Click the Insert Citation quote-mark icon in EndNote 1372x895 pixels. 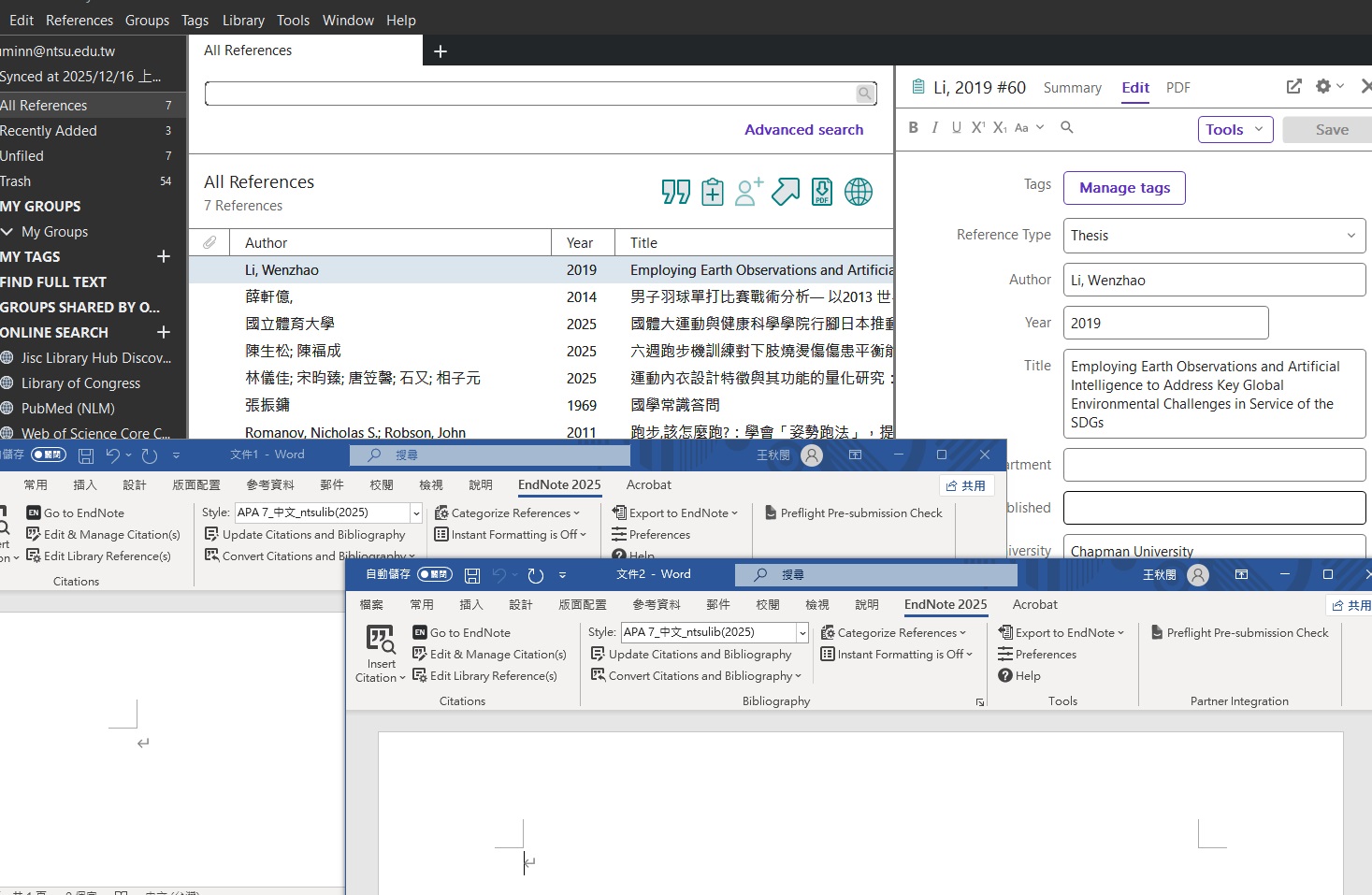[x=675, y=192]
